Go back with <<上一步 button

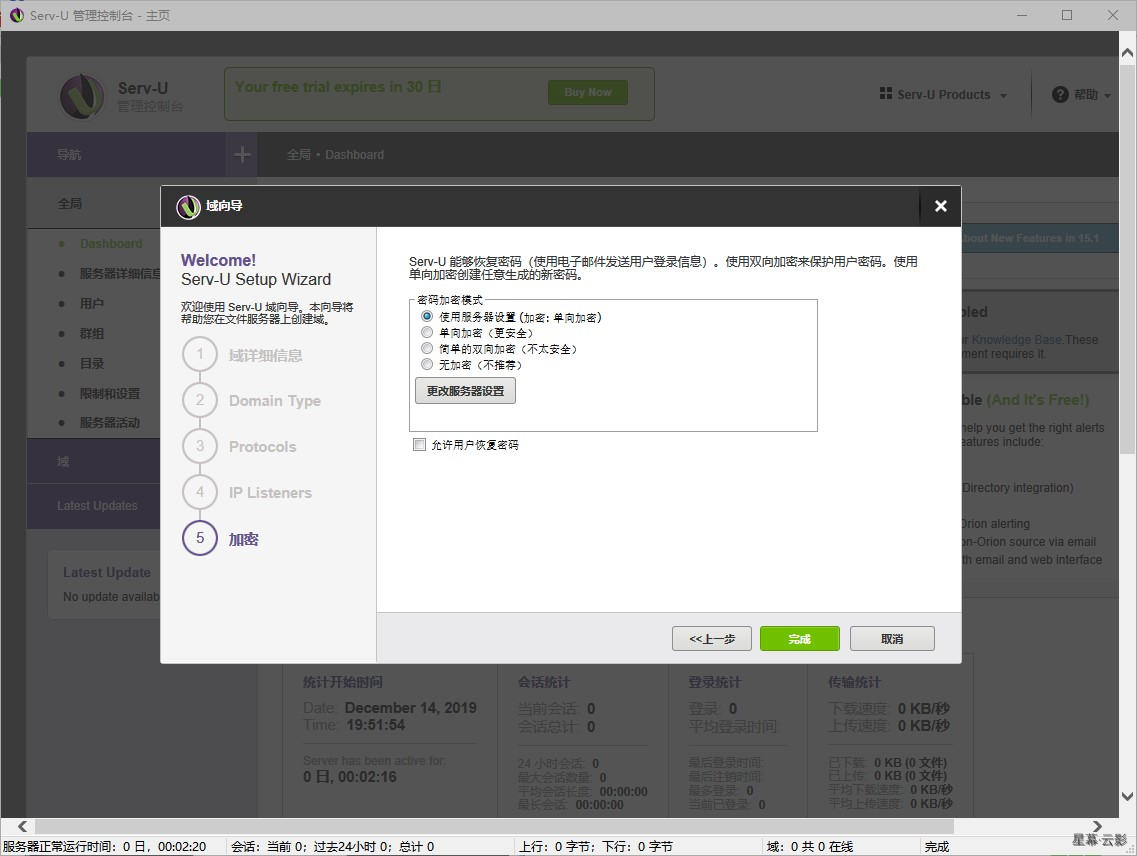click(711, 639)
